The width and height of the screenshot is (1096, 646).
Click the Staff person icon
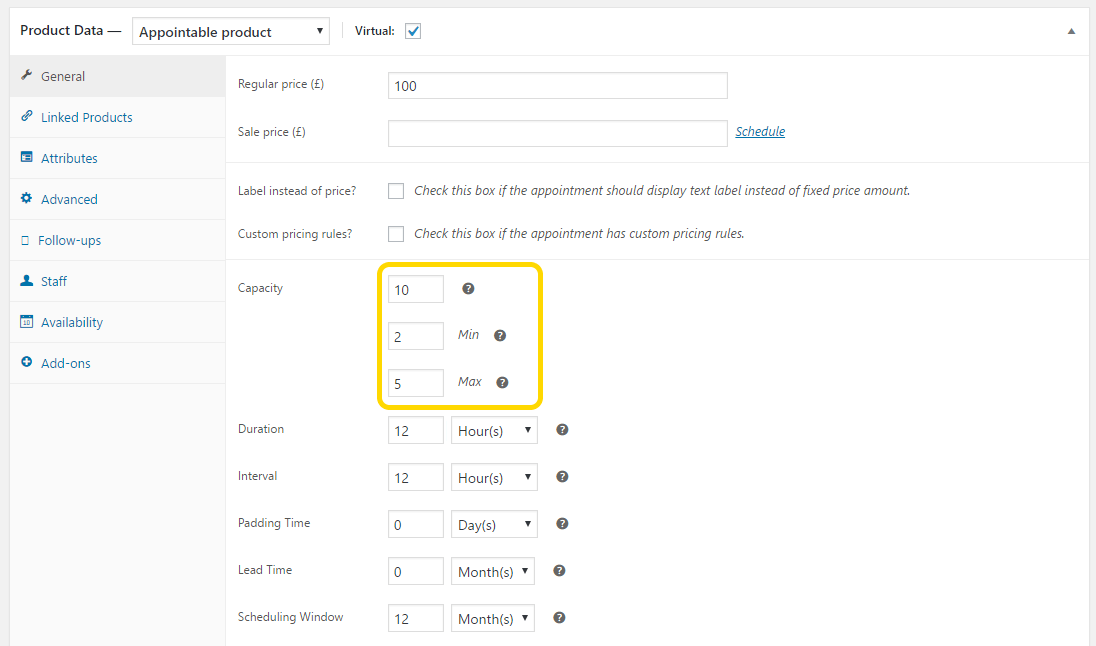27,280
